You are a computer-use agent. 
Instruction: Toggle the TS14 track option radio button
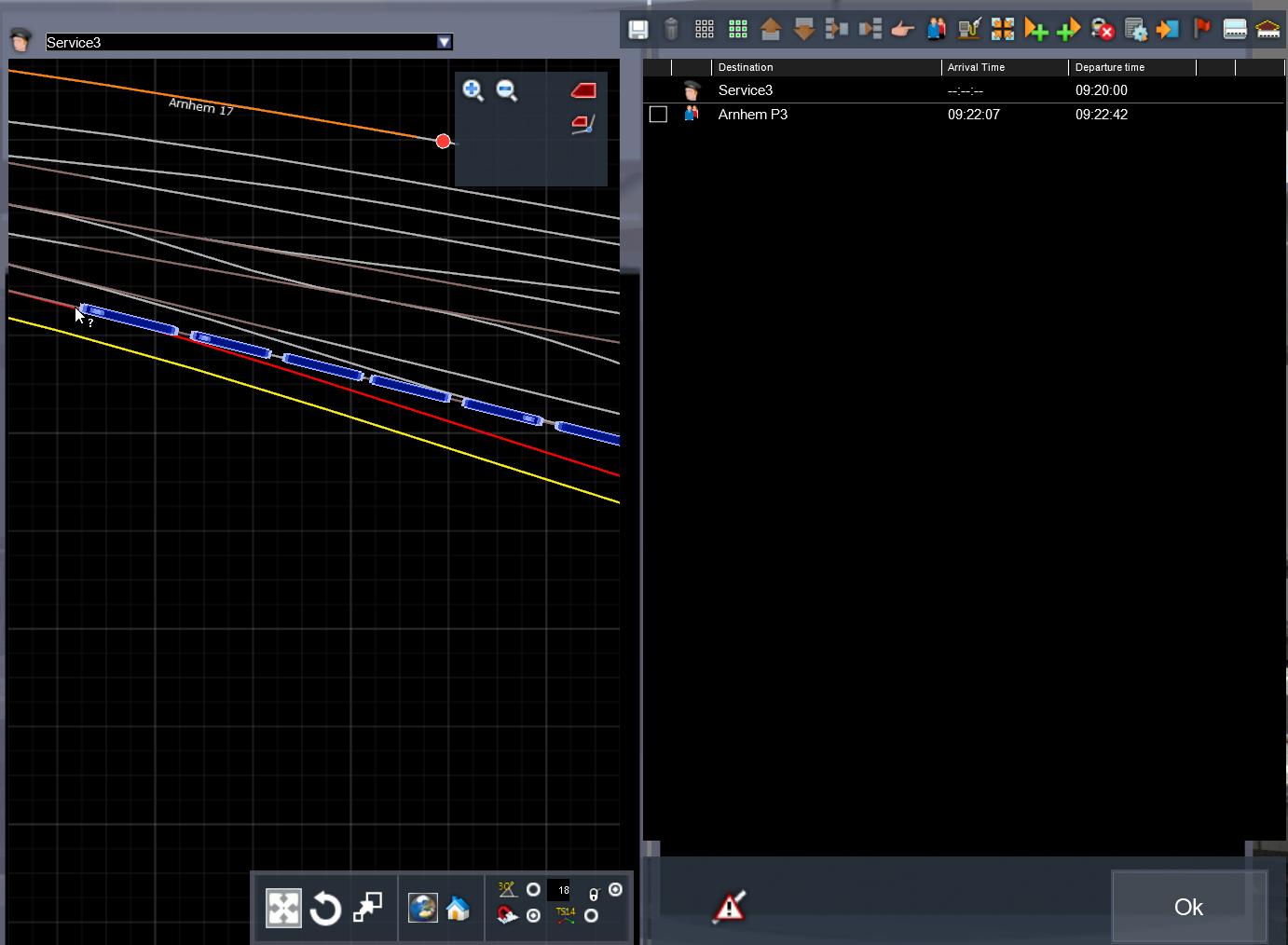(591, 916)
